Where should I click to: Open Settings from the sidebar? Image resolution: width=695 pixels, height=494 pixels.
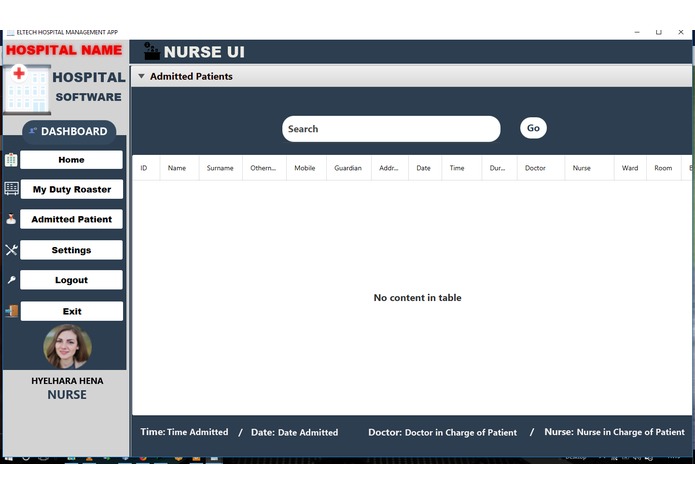[x=71, y=250]
